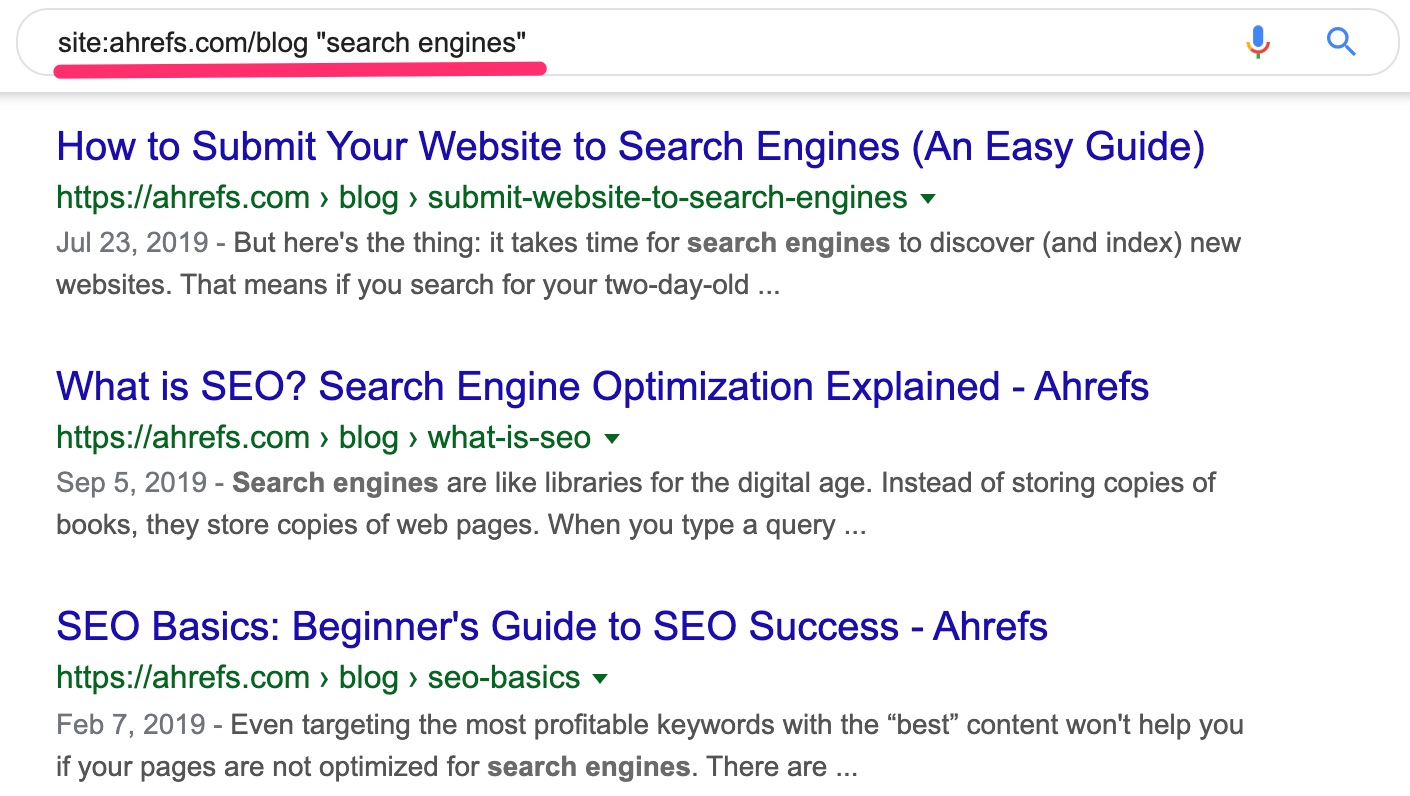Click the green what-is-seo breadcrumb URL
1410x796 pixels.
coord(324,437)
